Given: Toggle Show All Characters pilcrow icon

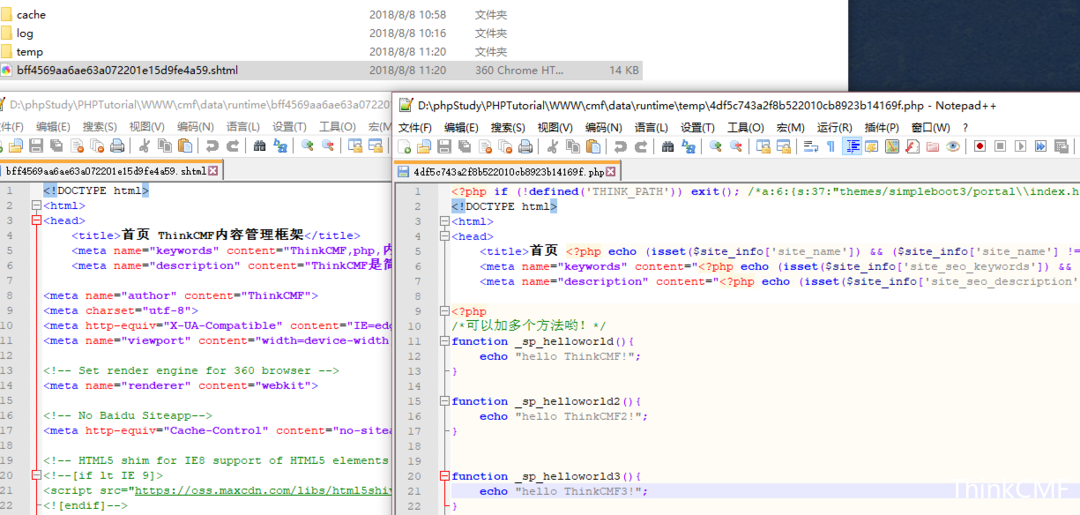Looking at the screenshot, I should click(x=831, y=146).
